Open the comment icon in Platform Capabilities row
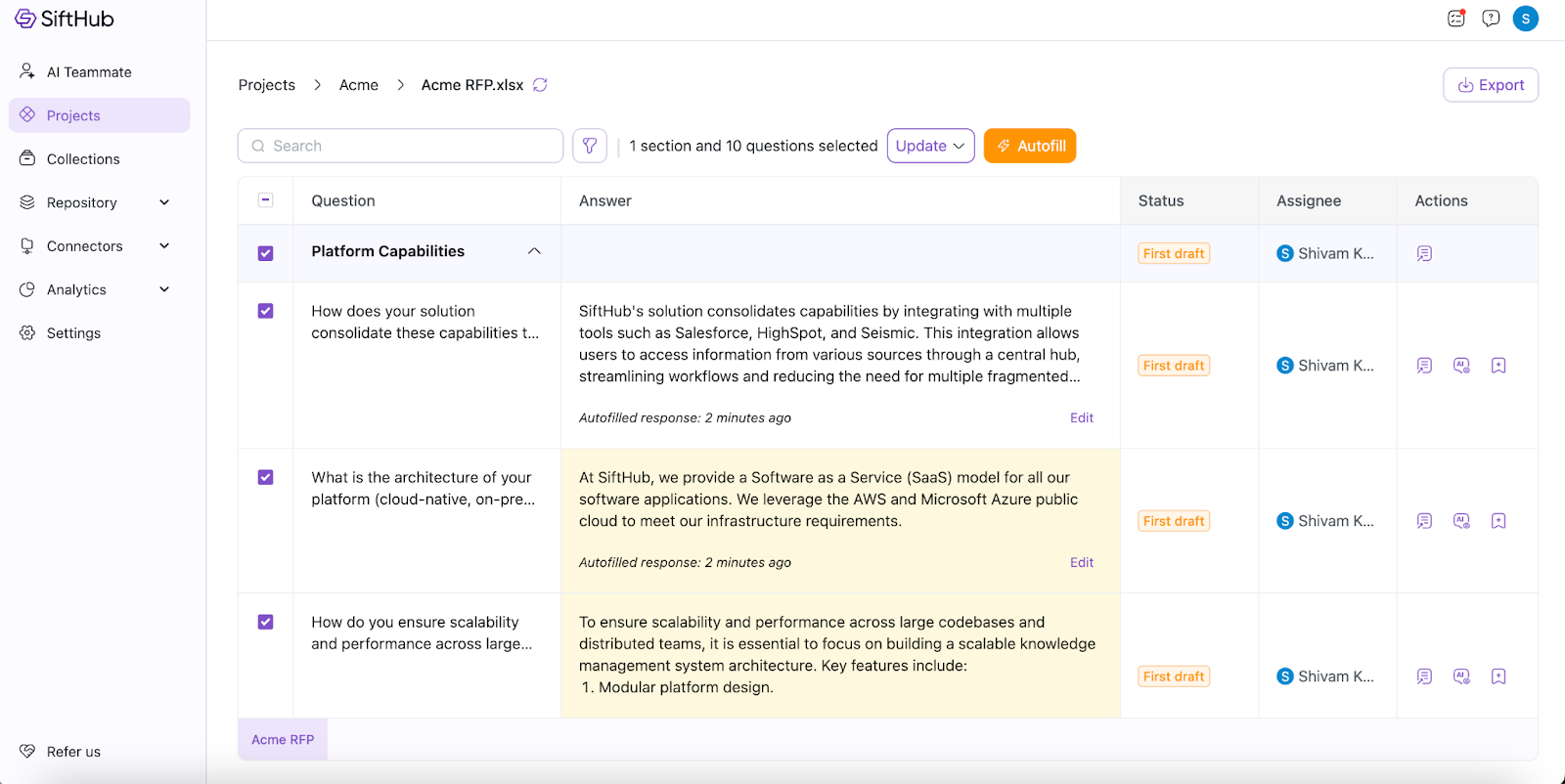 point(1424,253)
